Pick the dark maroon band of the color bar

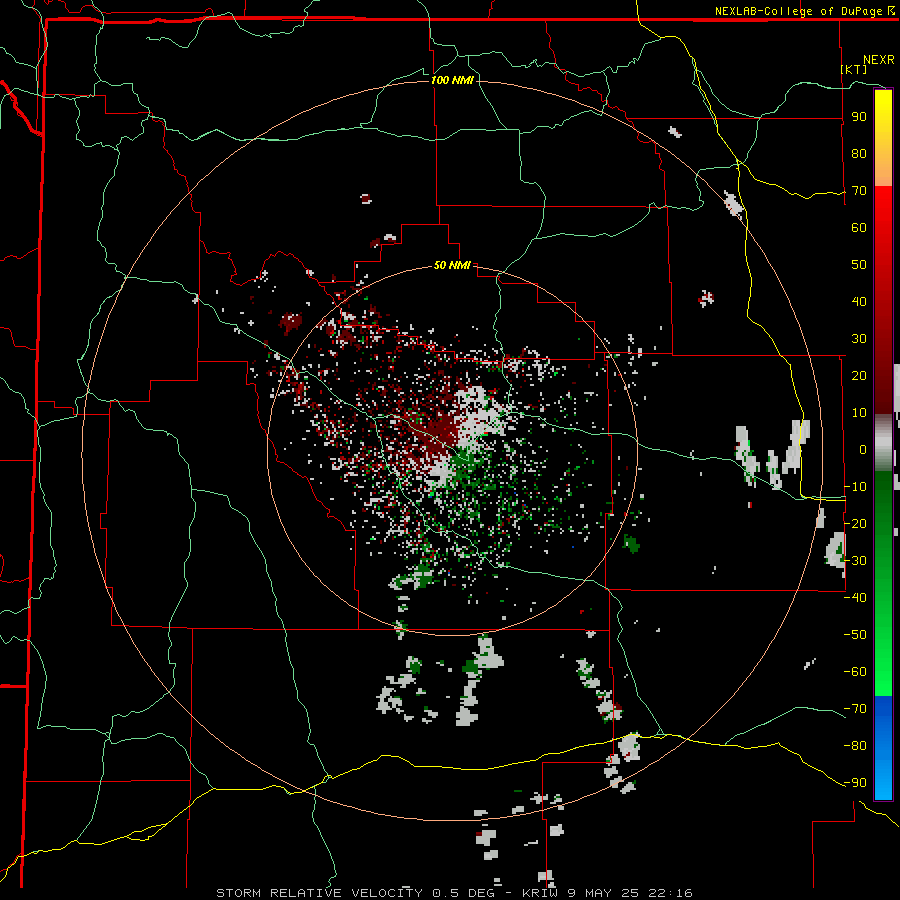point(883,379)
